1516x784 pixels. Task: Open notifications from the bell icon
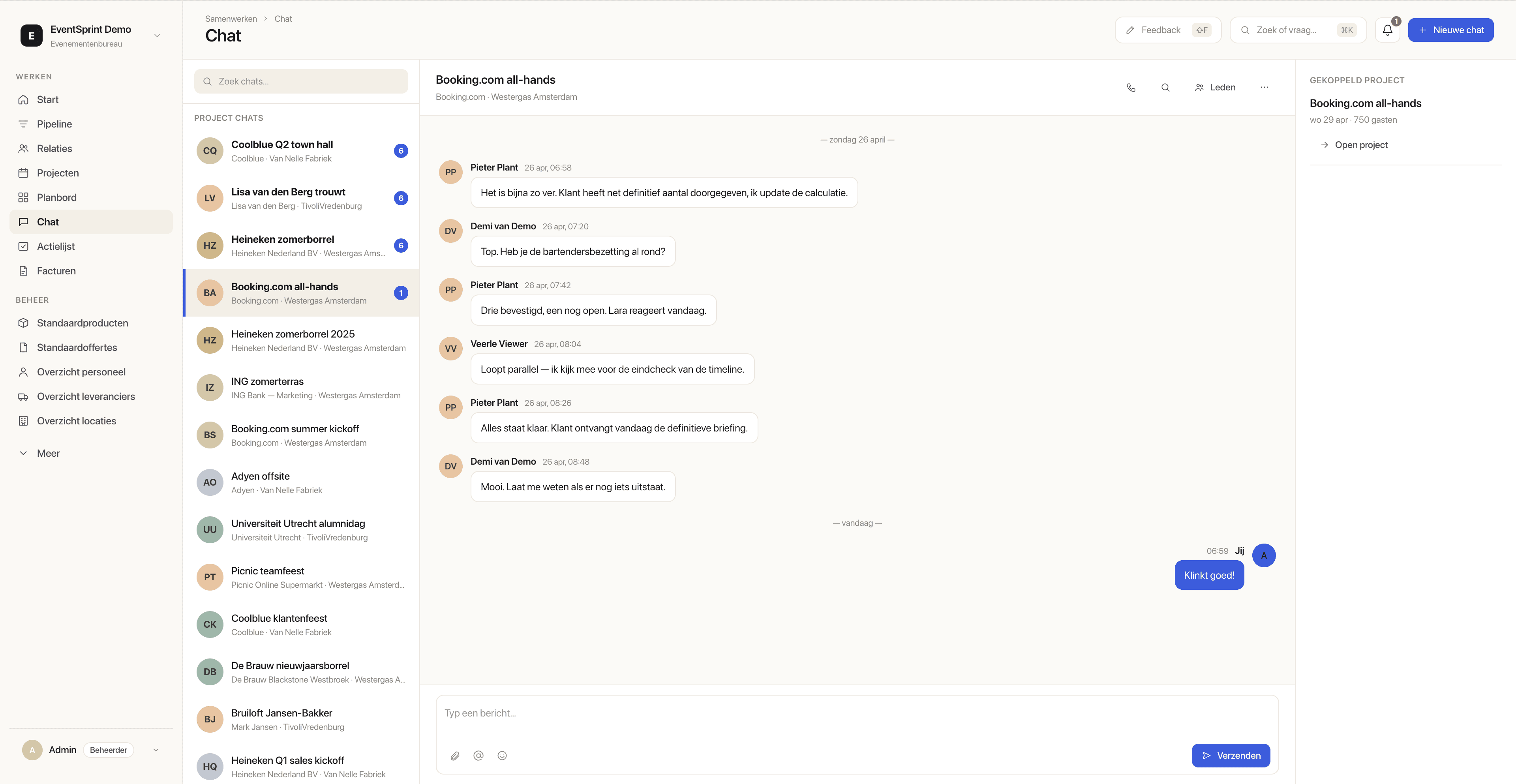coord(1387,30)
